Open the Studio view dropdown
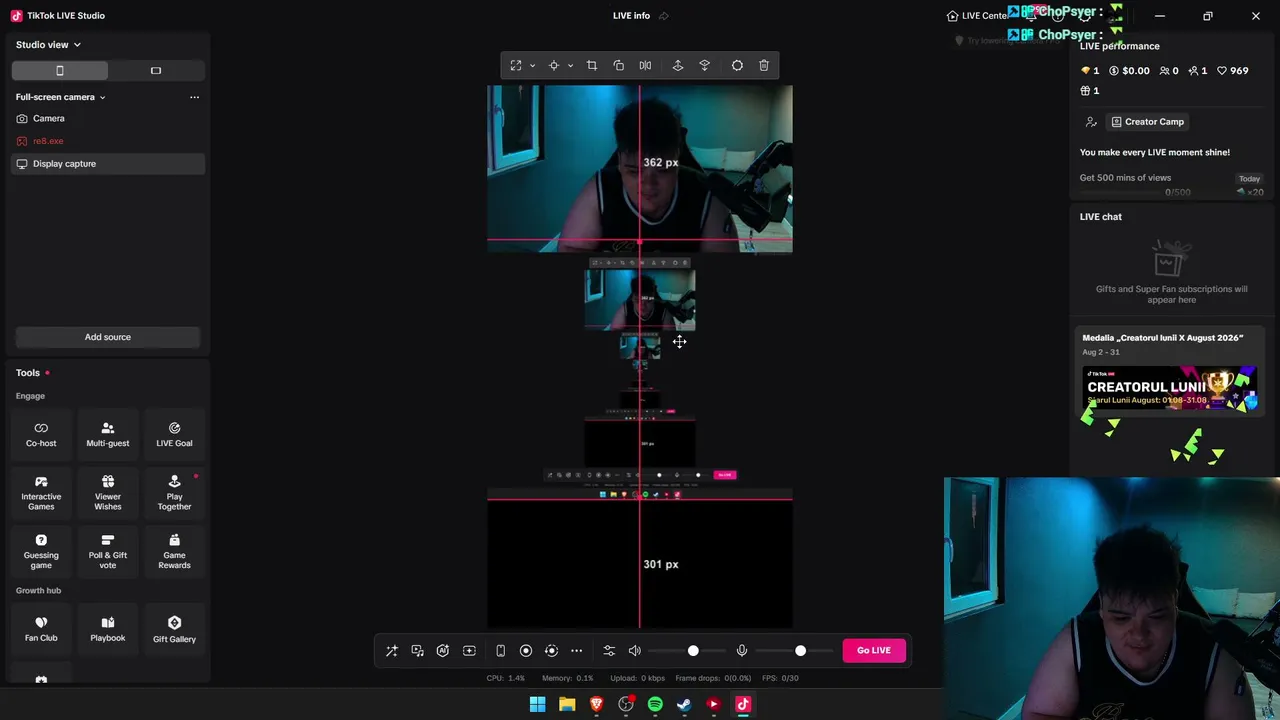 pos(48,45)
